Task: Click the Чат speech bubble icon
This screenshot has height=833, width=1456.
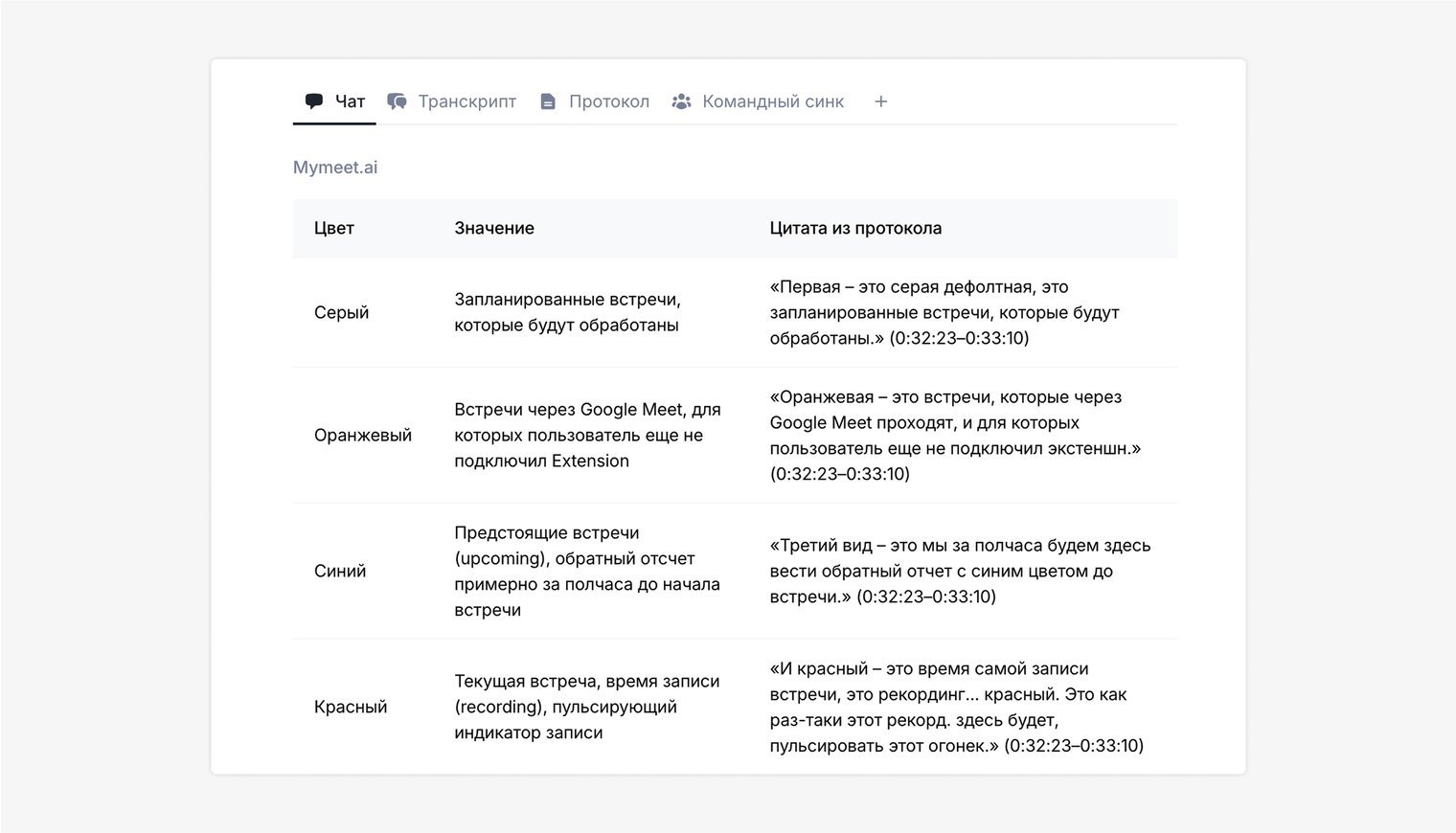Action: (313, 101)
